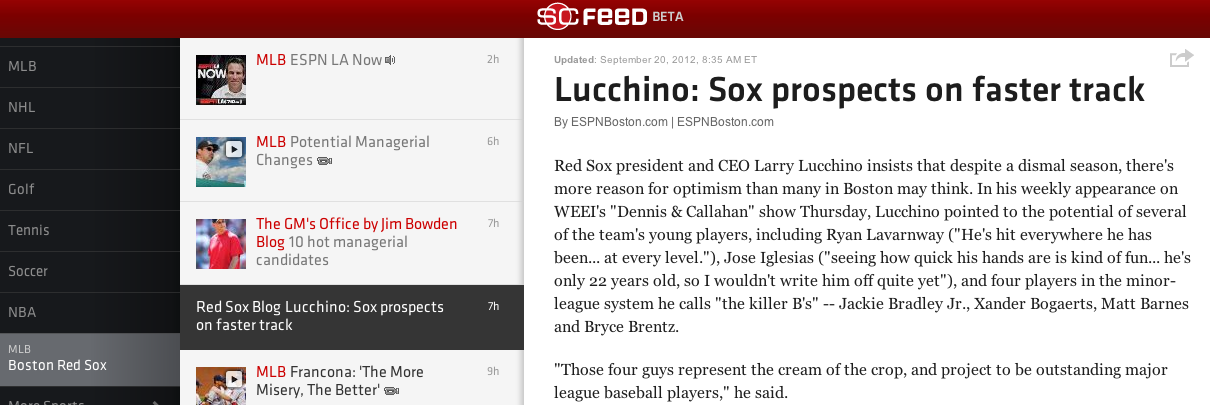
Task: Select NHL in the sports sidebar
Action: pyautogui.click(x=22, y=107)
